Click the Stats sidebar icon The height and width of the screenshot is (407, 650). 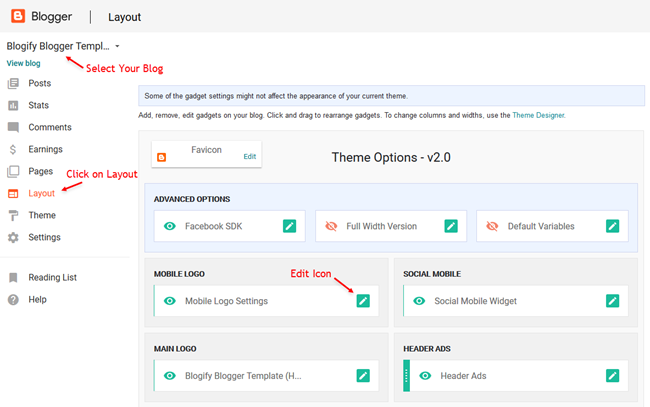point(13,105)
